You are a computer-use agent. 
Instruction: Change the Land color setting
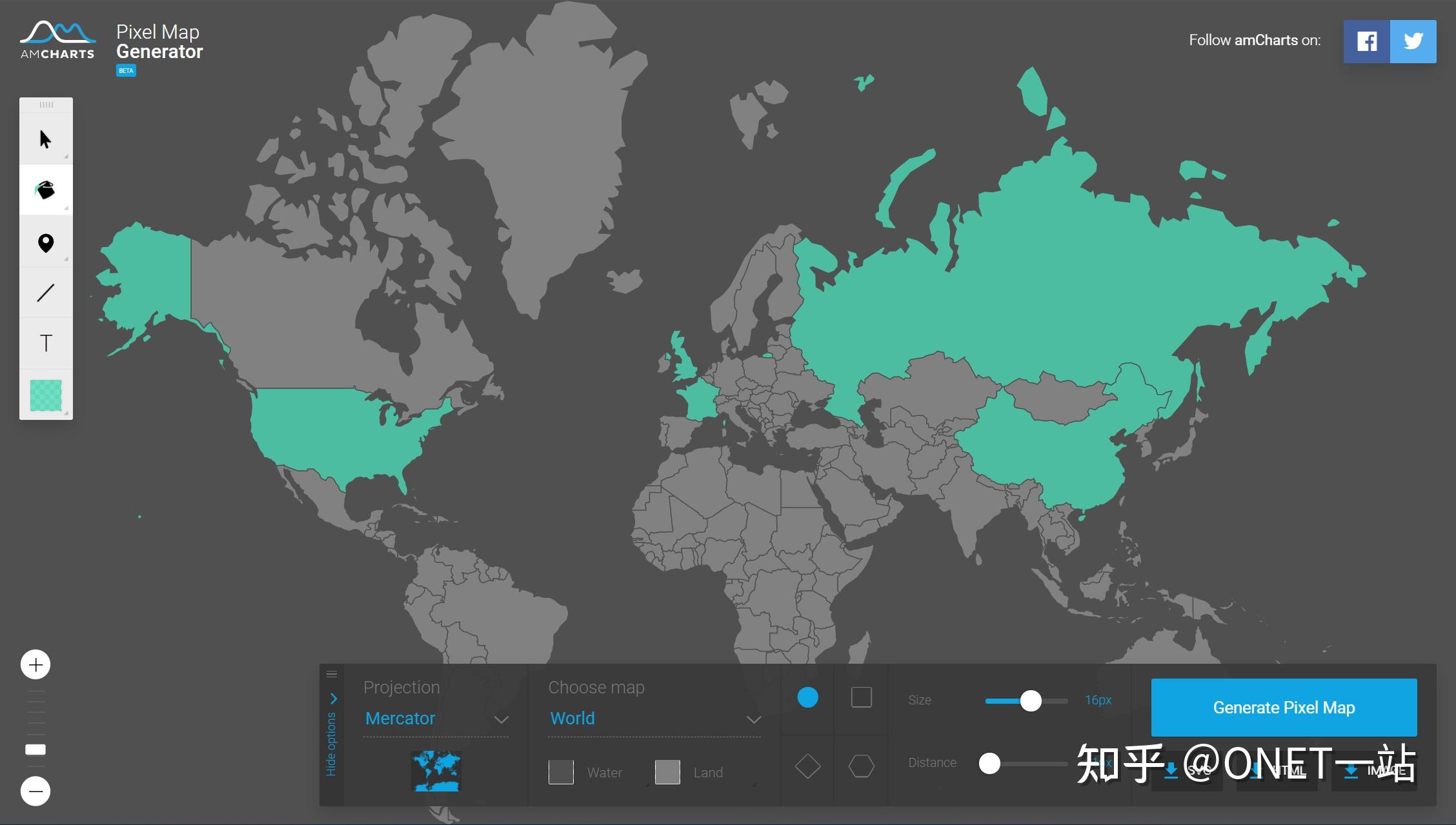pyautogui.click(x=667, y=771)
